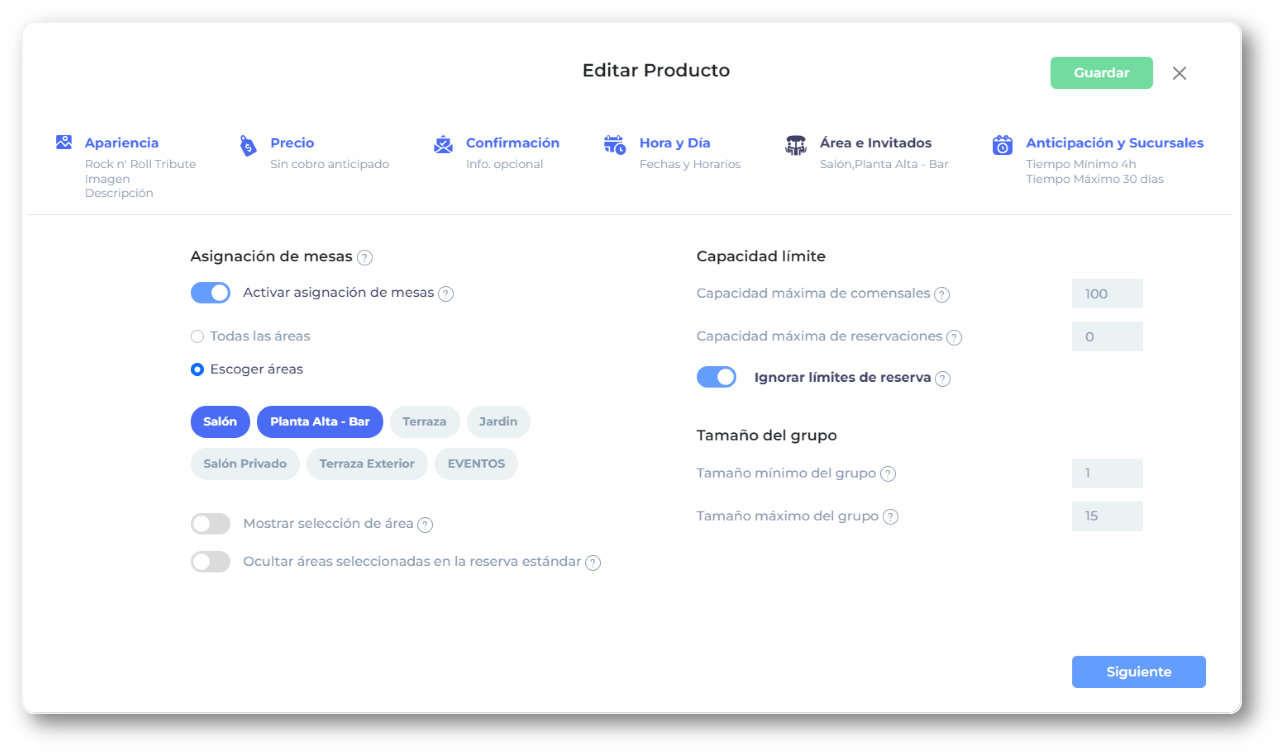1284x756 pixels.
Task: Click the Tiempo Máximo 30 días text
Action: (x=1095, y=179)
